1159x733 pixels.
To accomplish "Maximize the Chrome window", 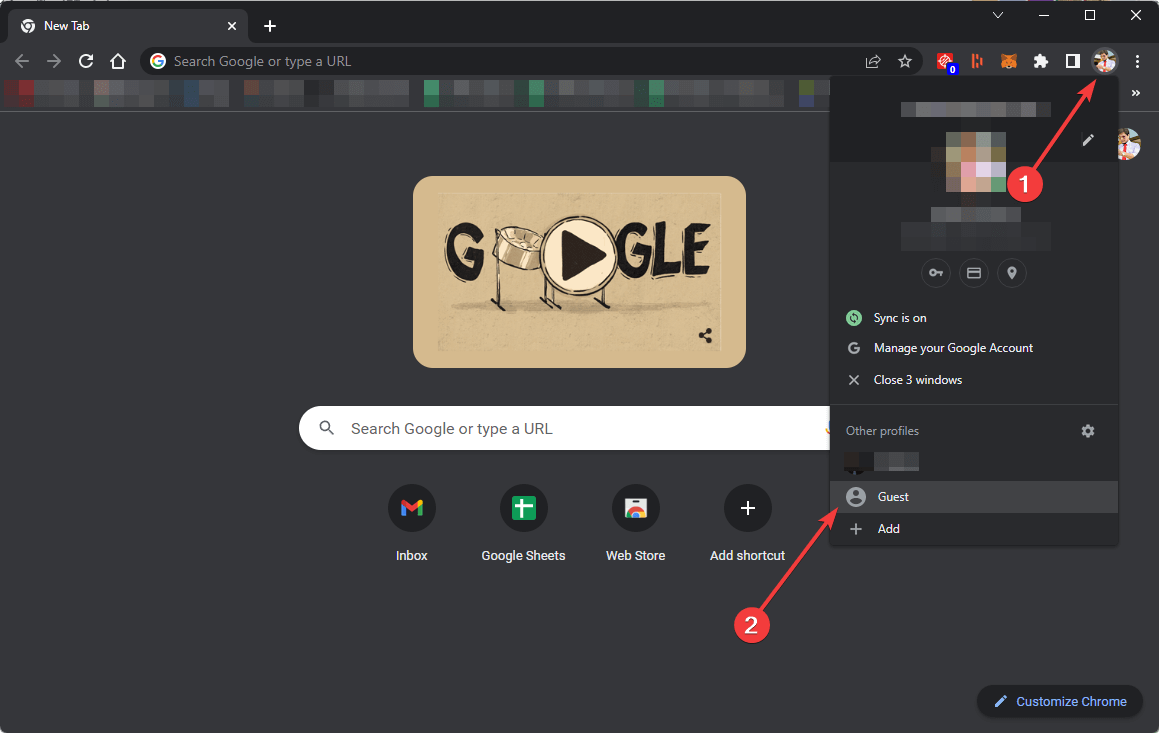I will 1090,16.
